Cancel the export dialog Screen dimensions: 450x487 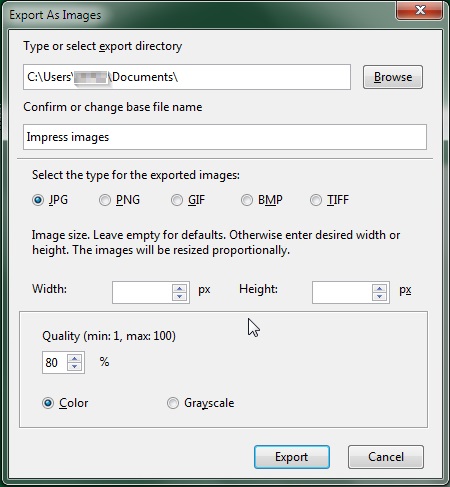386,457
